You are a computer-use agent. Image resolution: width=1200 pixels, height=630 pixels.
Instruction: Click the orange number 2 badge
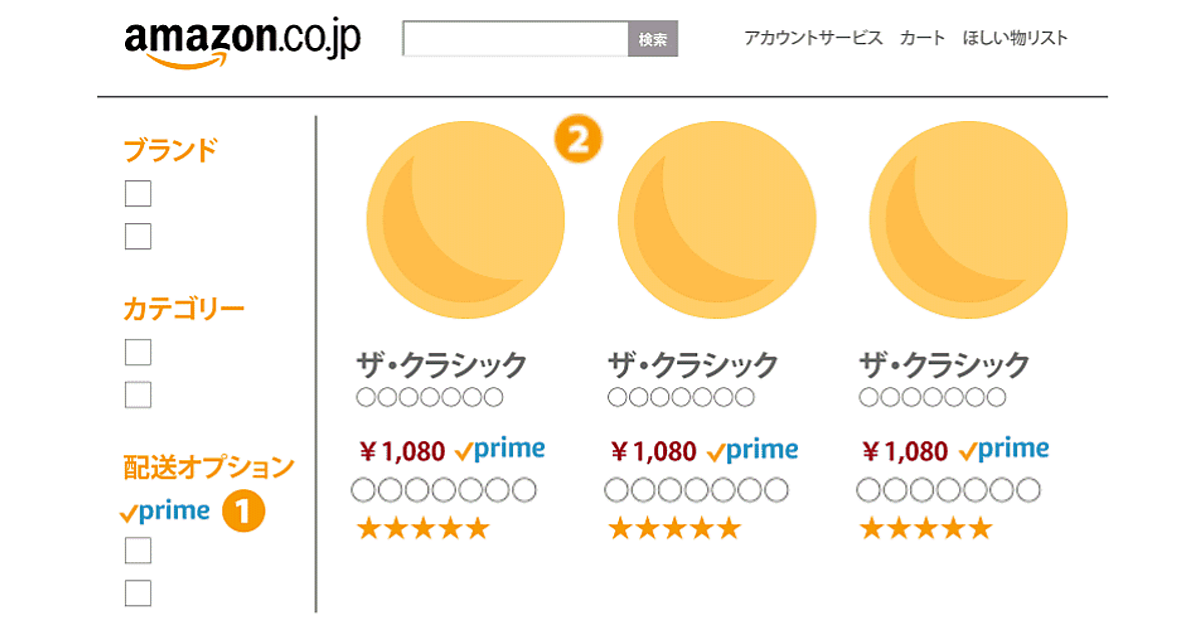click(579, 139)
